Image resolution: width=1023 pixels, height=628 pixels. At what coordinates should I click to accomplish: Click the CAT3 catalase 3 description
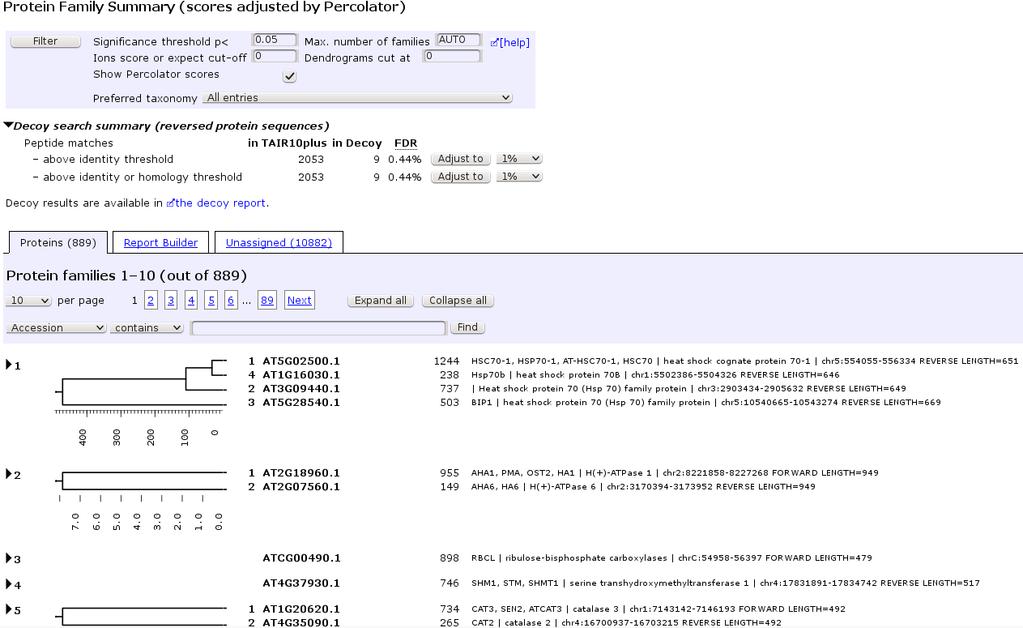coord(658,609)
